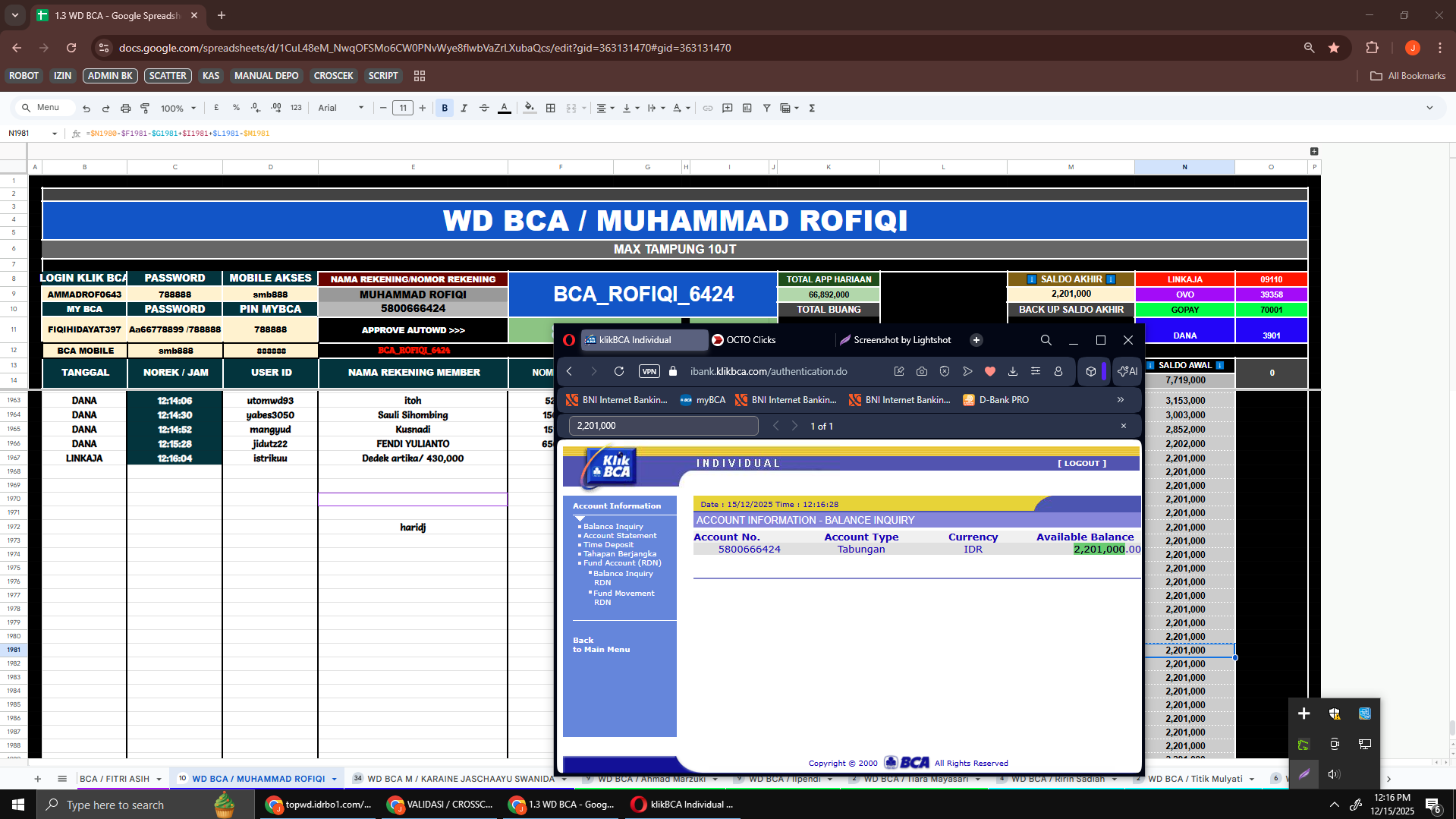Add a new sheet with the plus button
Viewport: 1456px width, 819px height.
[37, 779]
